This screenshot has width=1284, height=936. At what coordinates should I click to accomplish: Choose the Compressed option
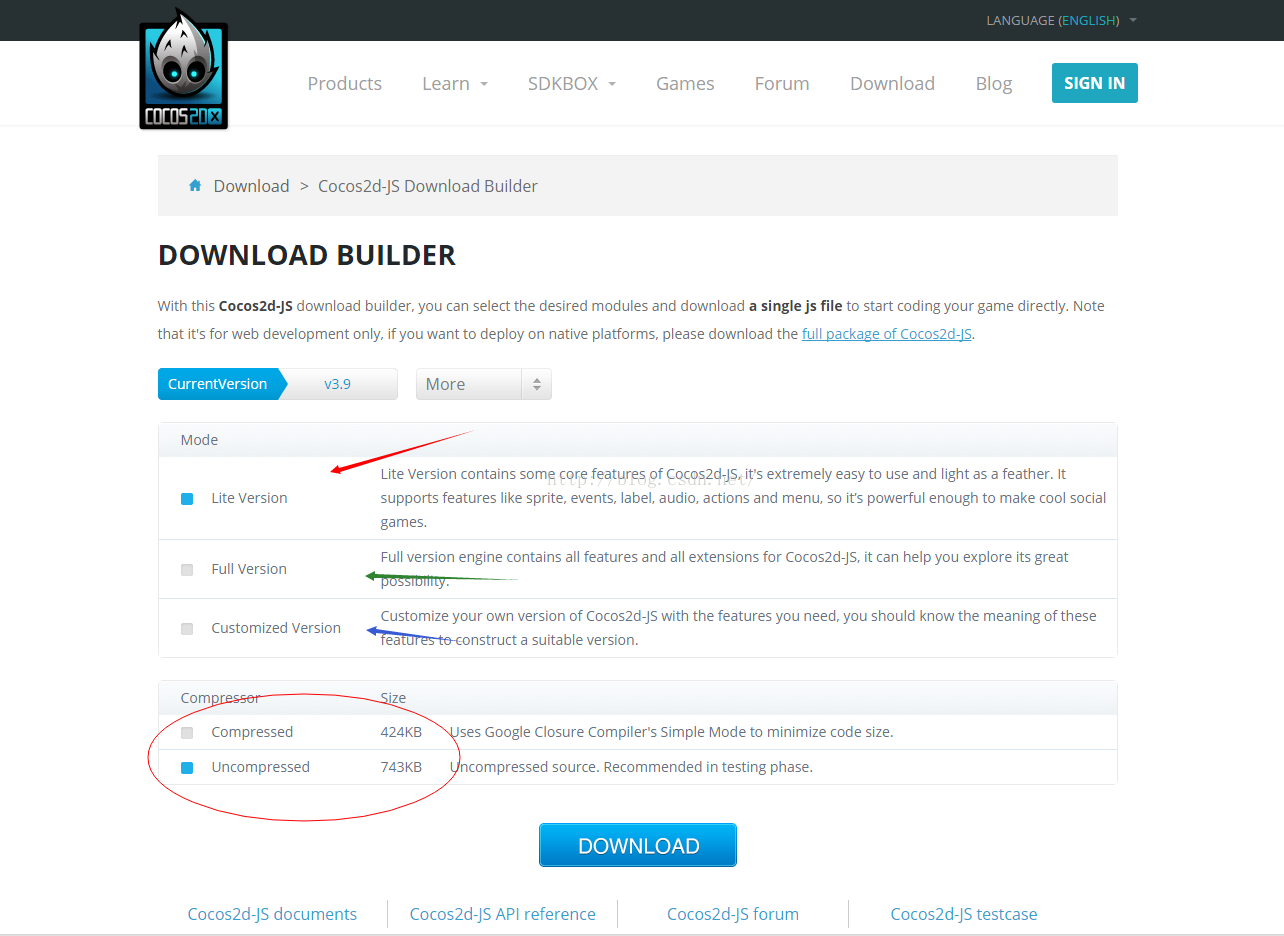point(187,732)
